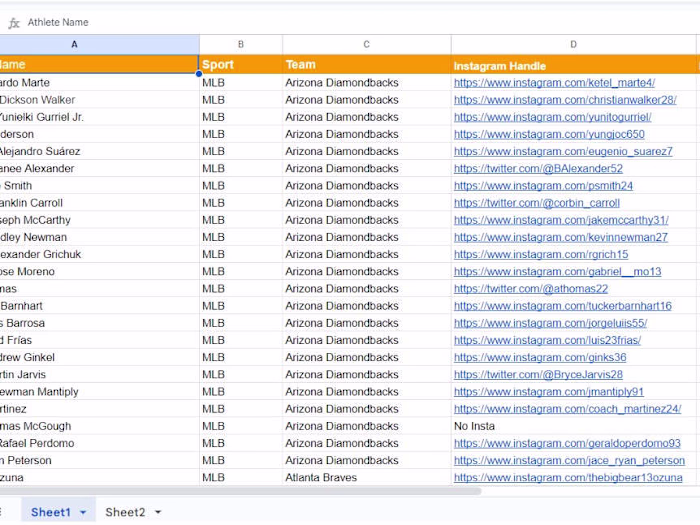This screenshot has width=700, height=525.
Task: Open the tuckerbarnhart16 Instagram link
Action: 562,306
